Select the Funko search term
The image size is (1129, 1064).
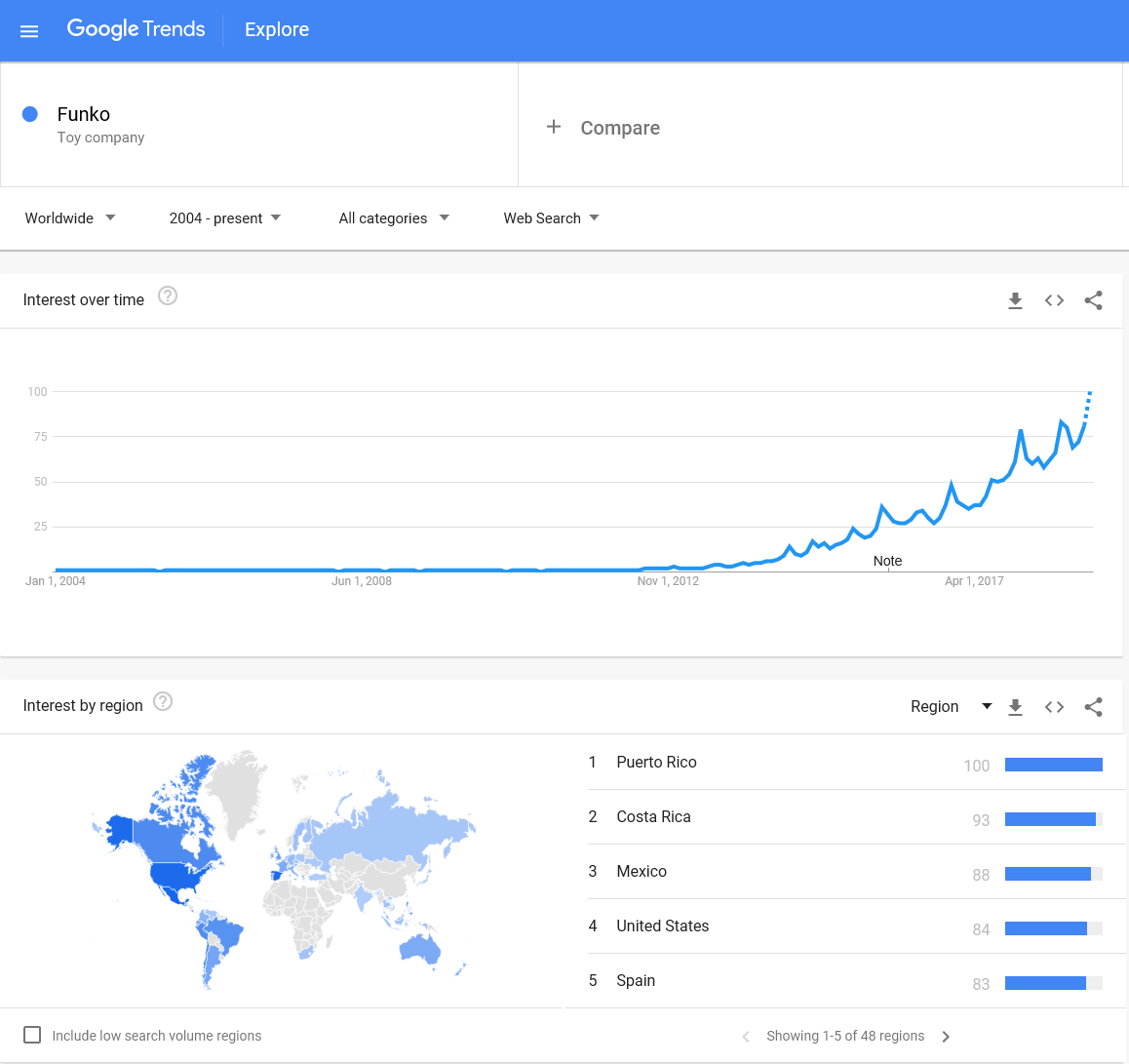click(84, 114)
